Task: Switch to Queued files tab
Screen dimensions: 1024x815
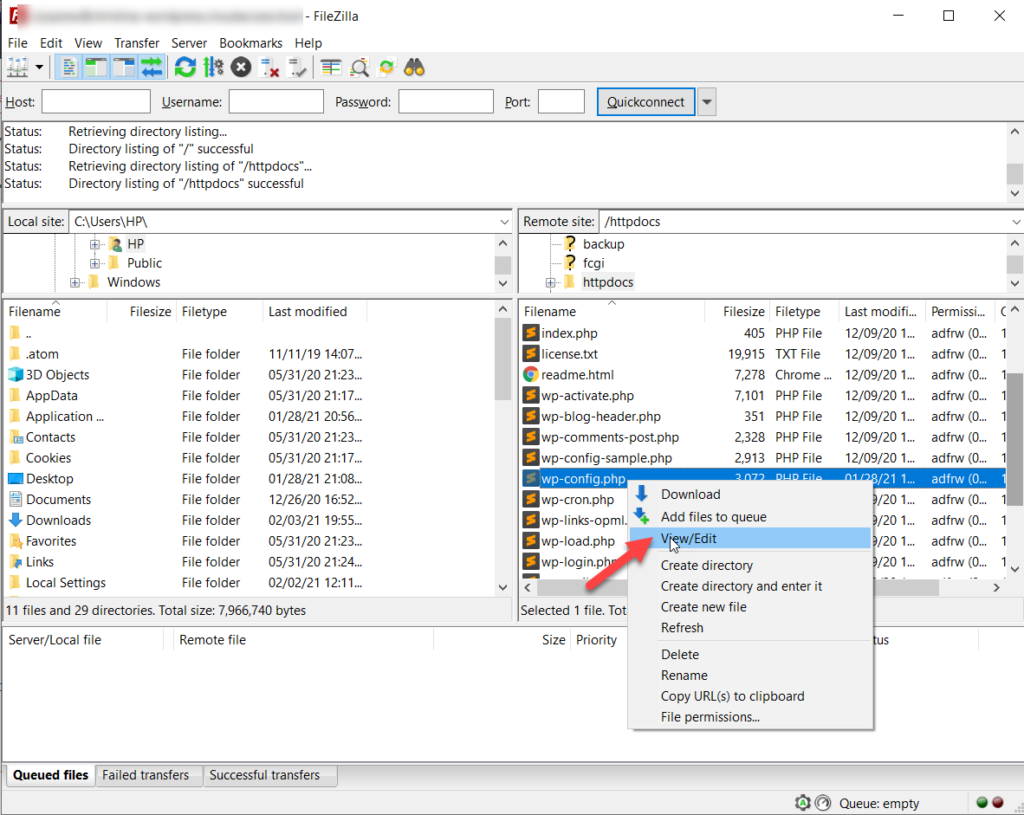Action: tap(50, 775)
